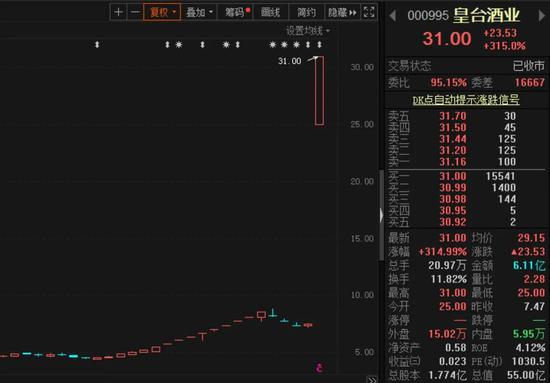Click the 委比 95.15% value

point(448,83)
